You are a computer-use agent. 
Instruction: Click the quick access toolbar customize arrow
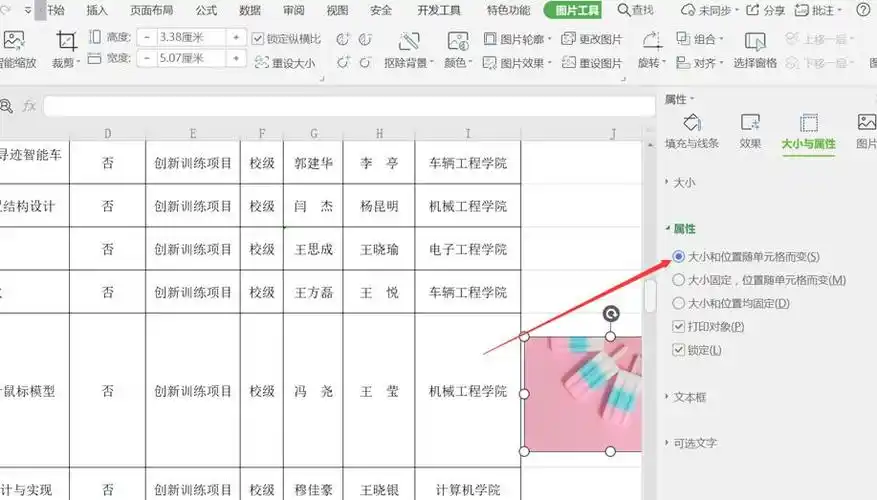pos(28,10)
